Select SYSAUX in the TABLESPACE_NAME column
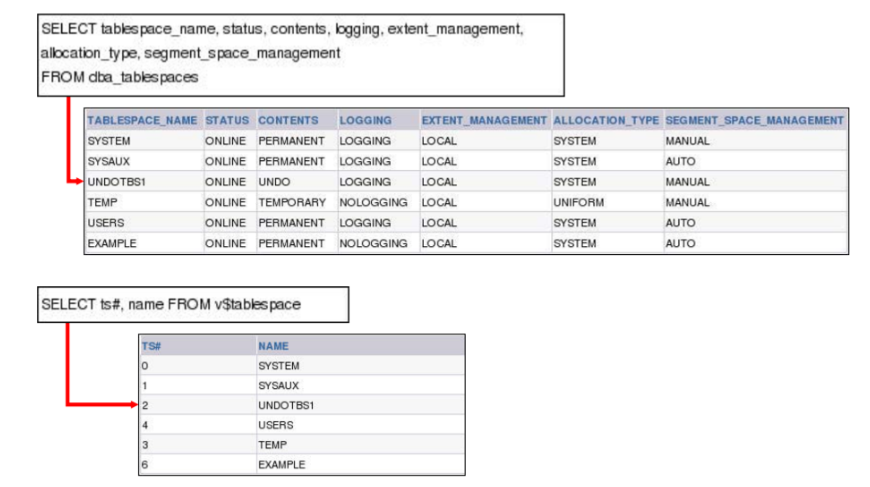Screen dimensions: 870x487 [x=108, y=161]
